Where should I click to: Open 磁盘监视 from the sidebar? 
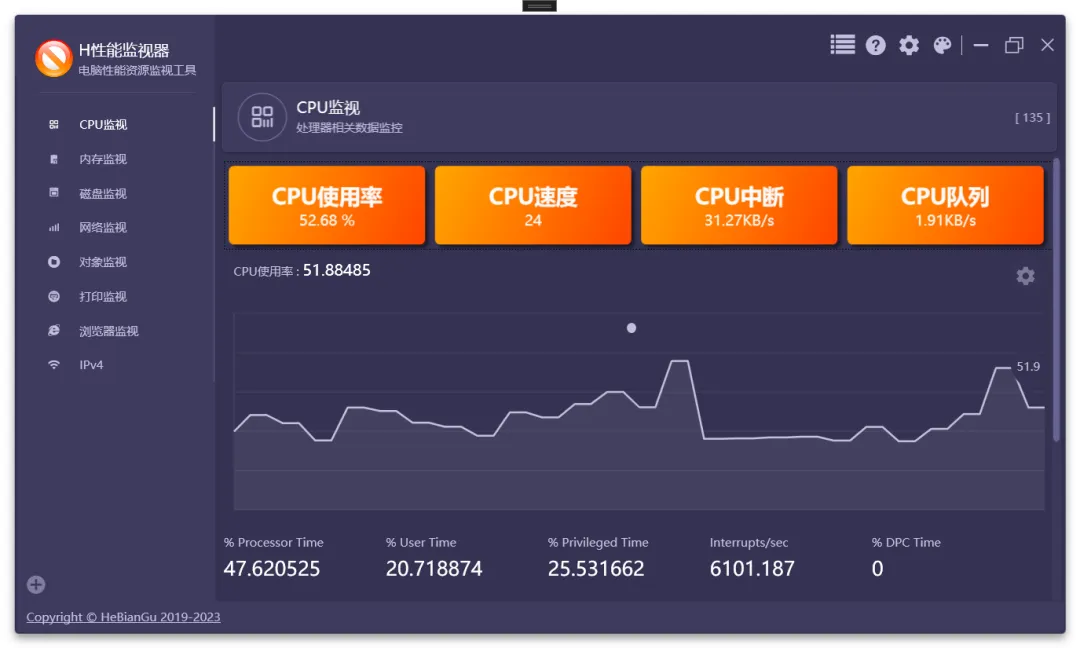(x=103, y=194)
